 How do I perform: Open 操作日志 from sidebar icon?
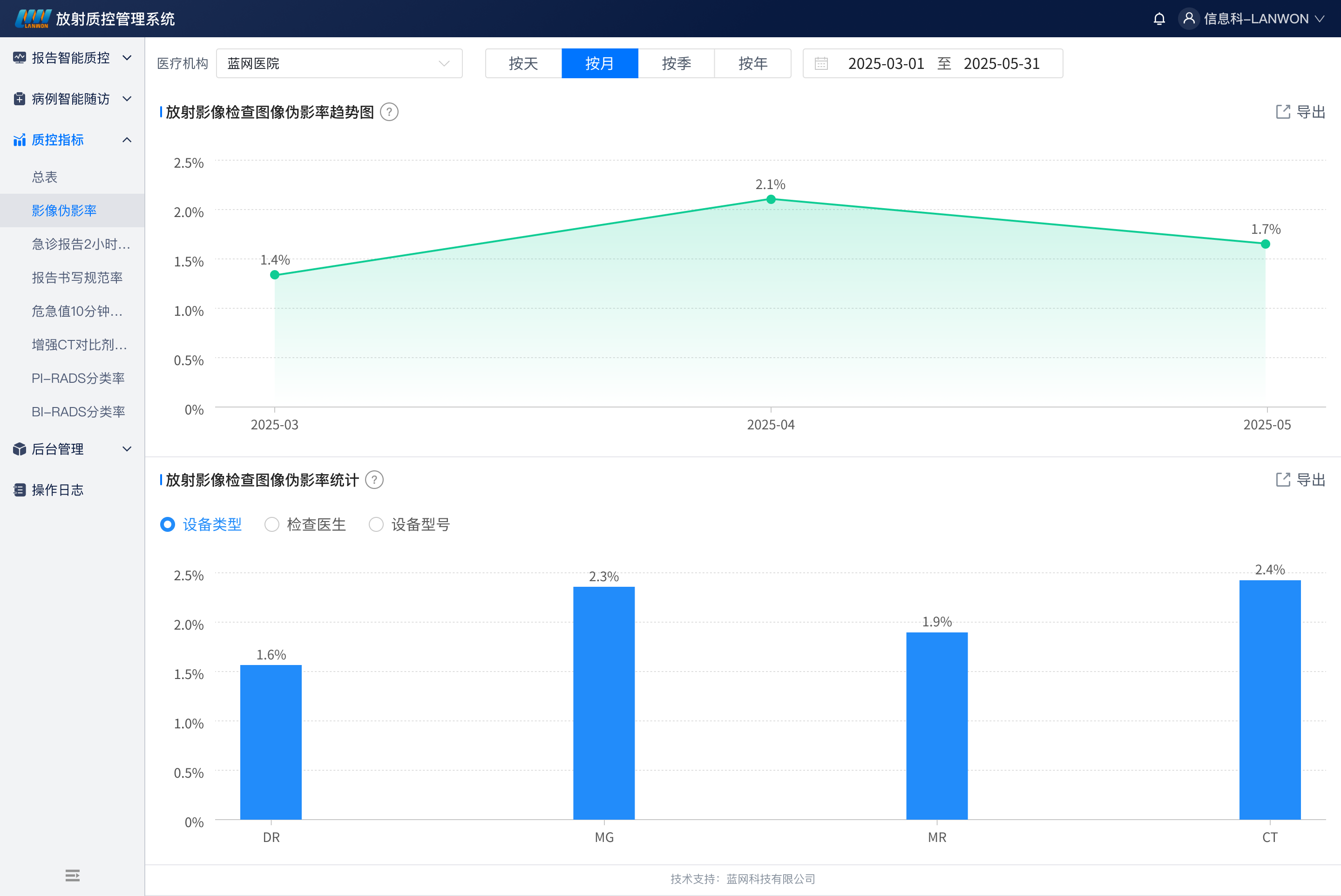20,490
